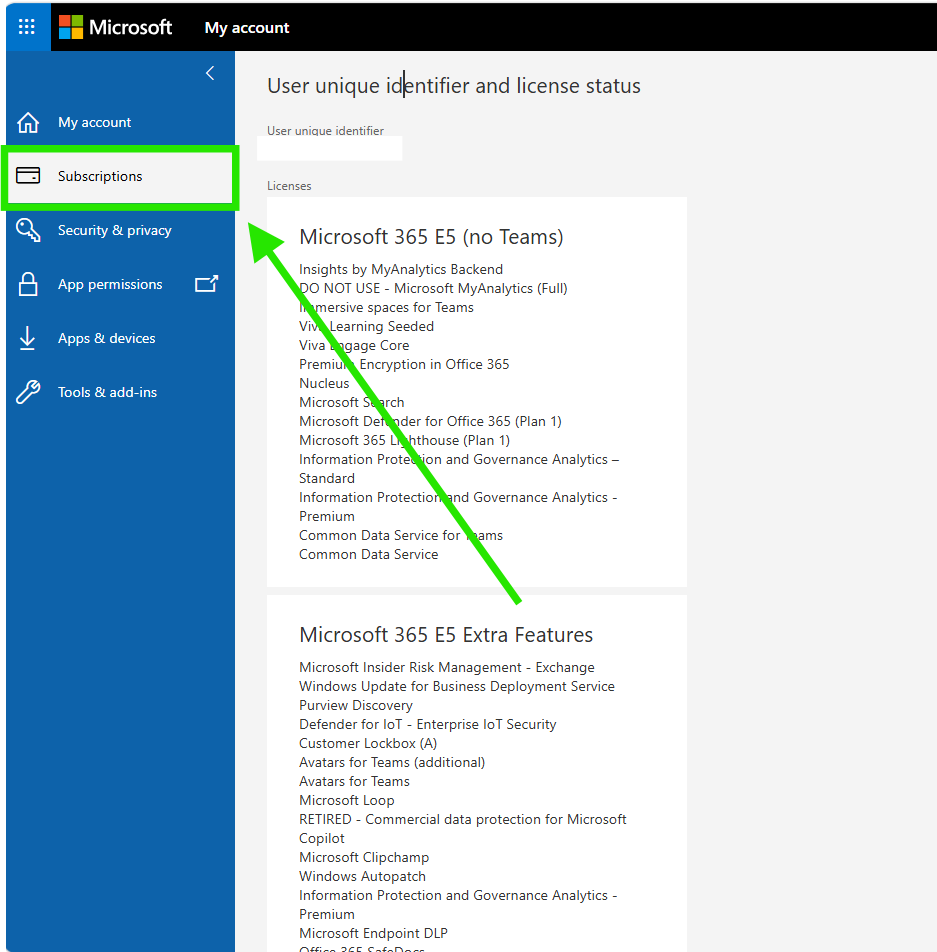This screenshot has height=952, width=937.
Task: Click 'Microsoft Clipchamp' entry
Action: point(364,857)
